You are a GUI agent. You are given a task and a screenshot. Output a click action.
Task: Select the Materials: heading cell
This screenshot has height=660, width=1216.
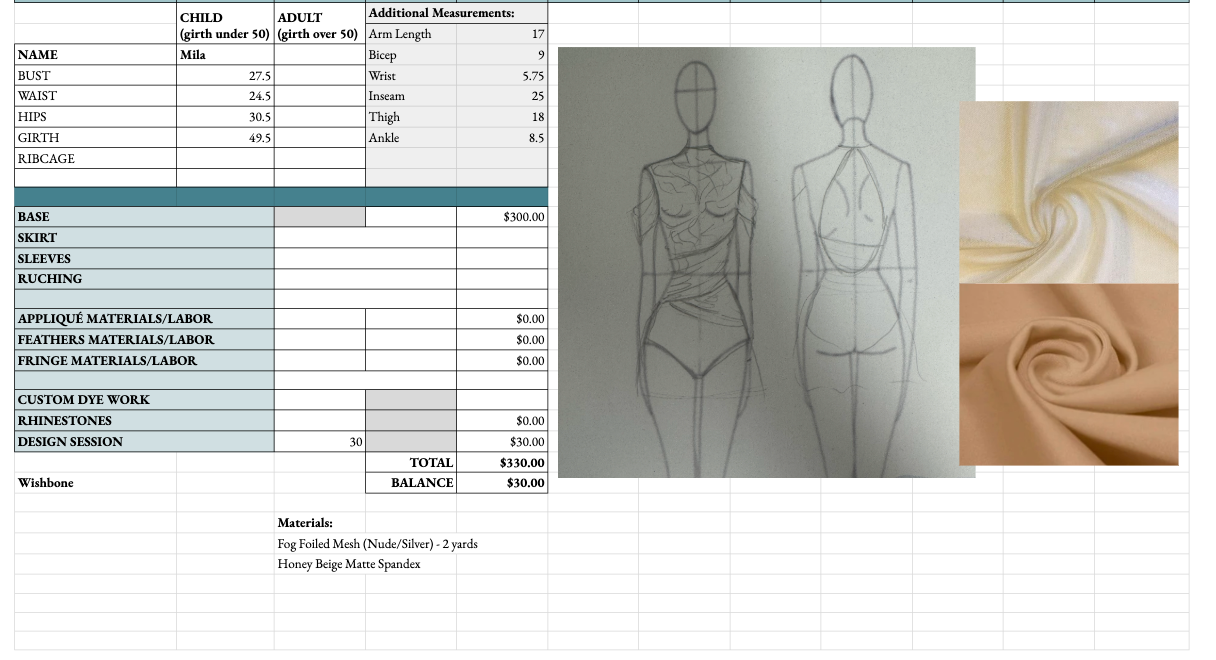319,523
